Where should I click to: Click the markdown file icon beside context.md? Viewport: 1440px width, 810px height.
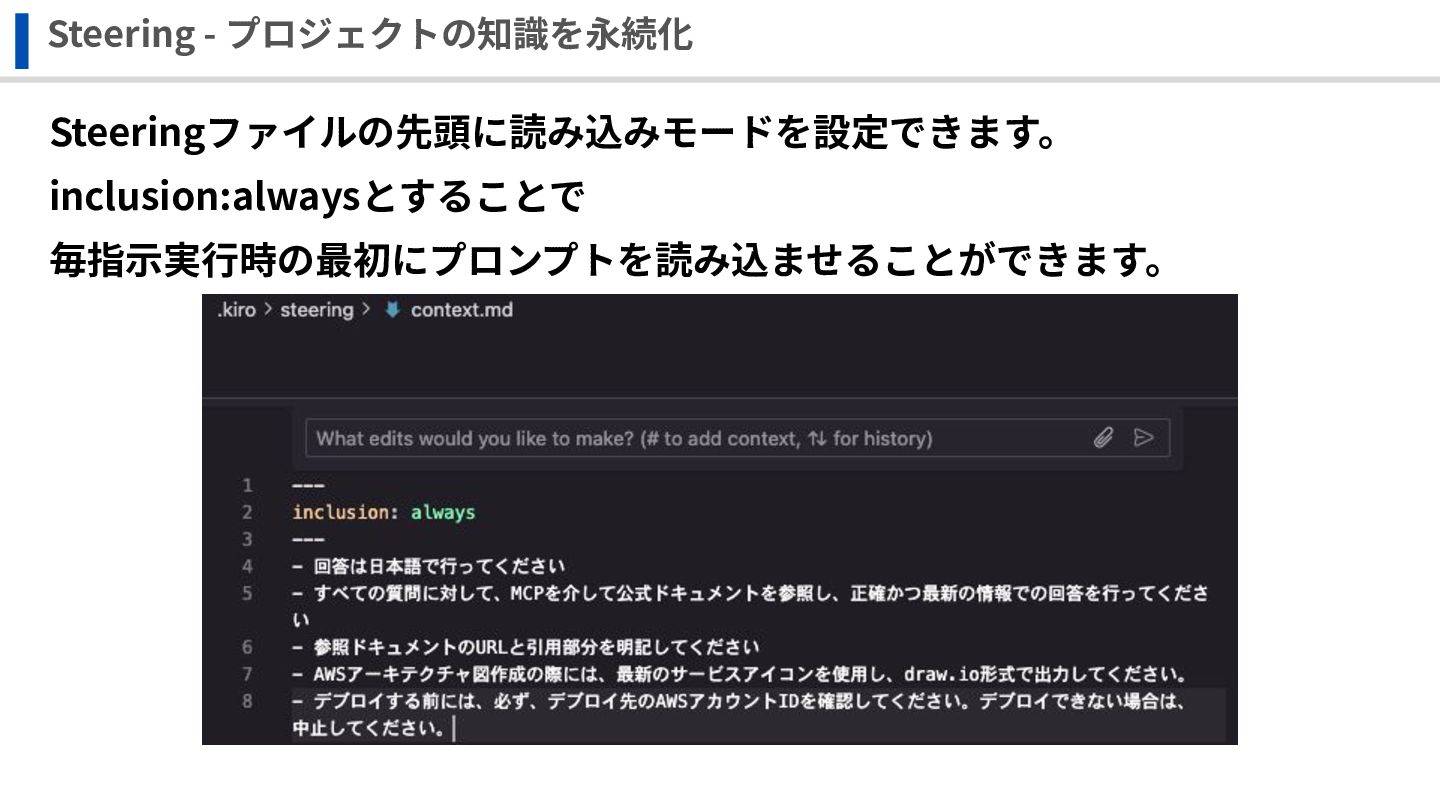(x=392, y=310)
